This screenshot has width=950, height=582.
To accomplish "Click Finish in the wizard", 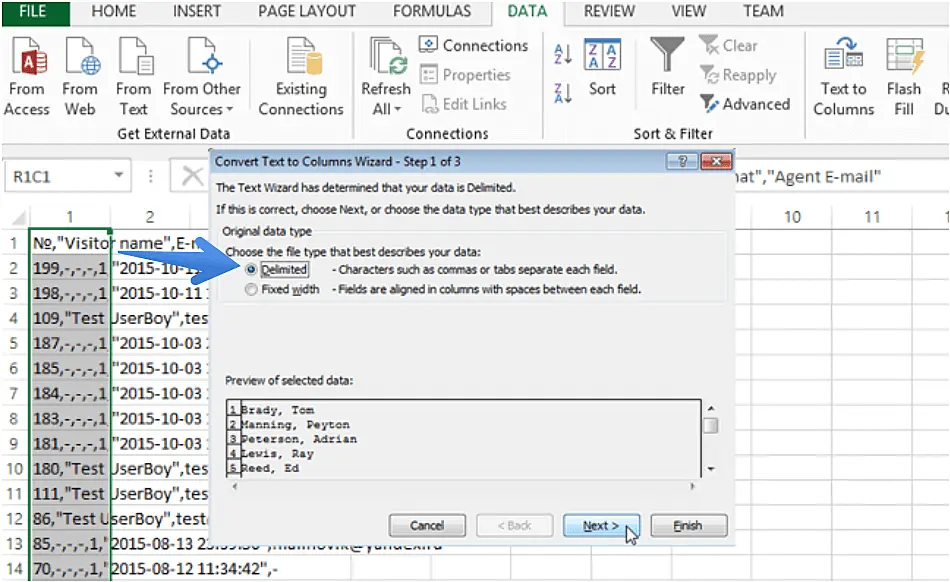I will click(688, 526).
